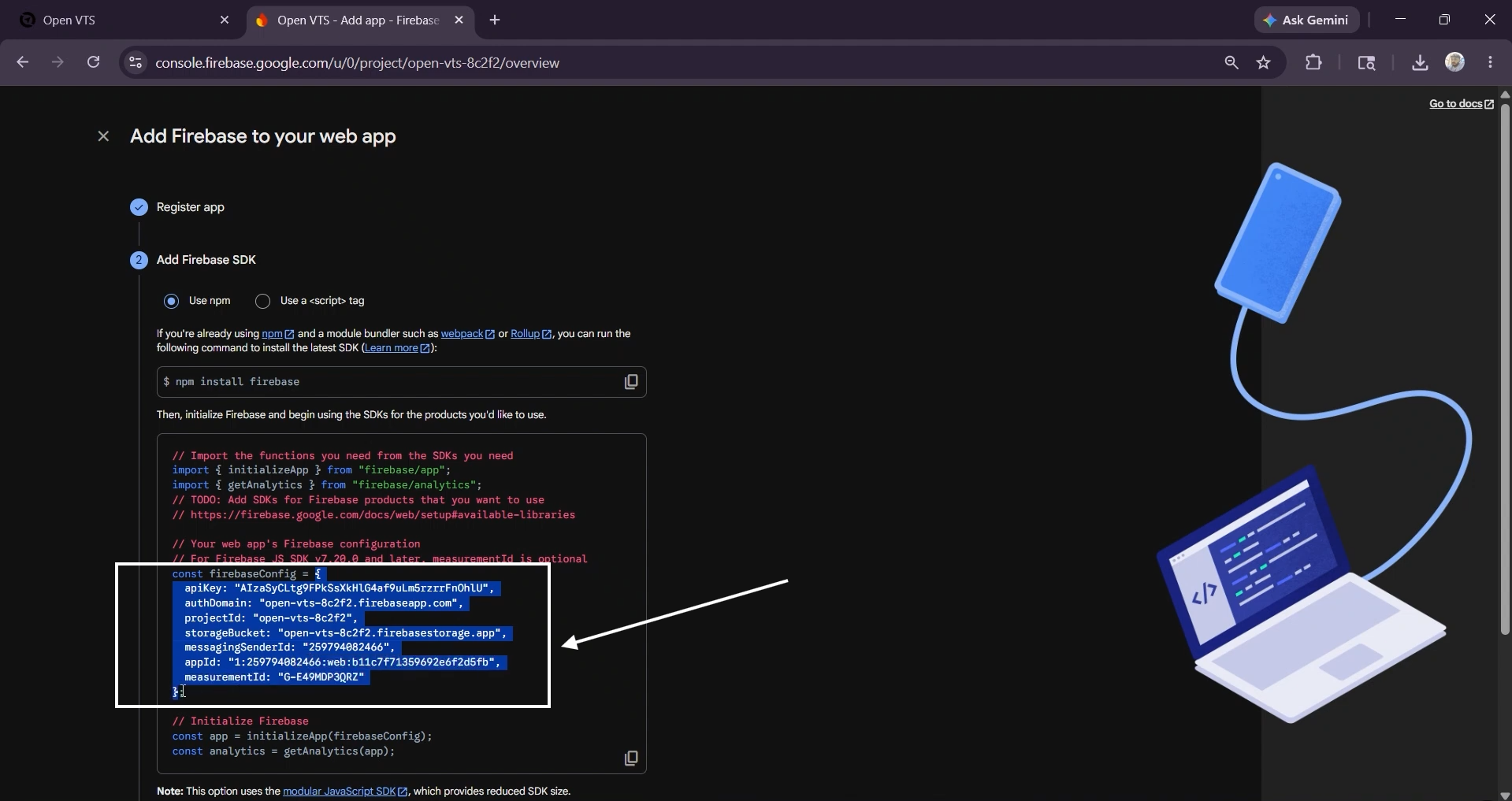Click the address bar URL
The image size is (1512, 801).
coord(358,63)
